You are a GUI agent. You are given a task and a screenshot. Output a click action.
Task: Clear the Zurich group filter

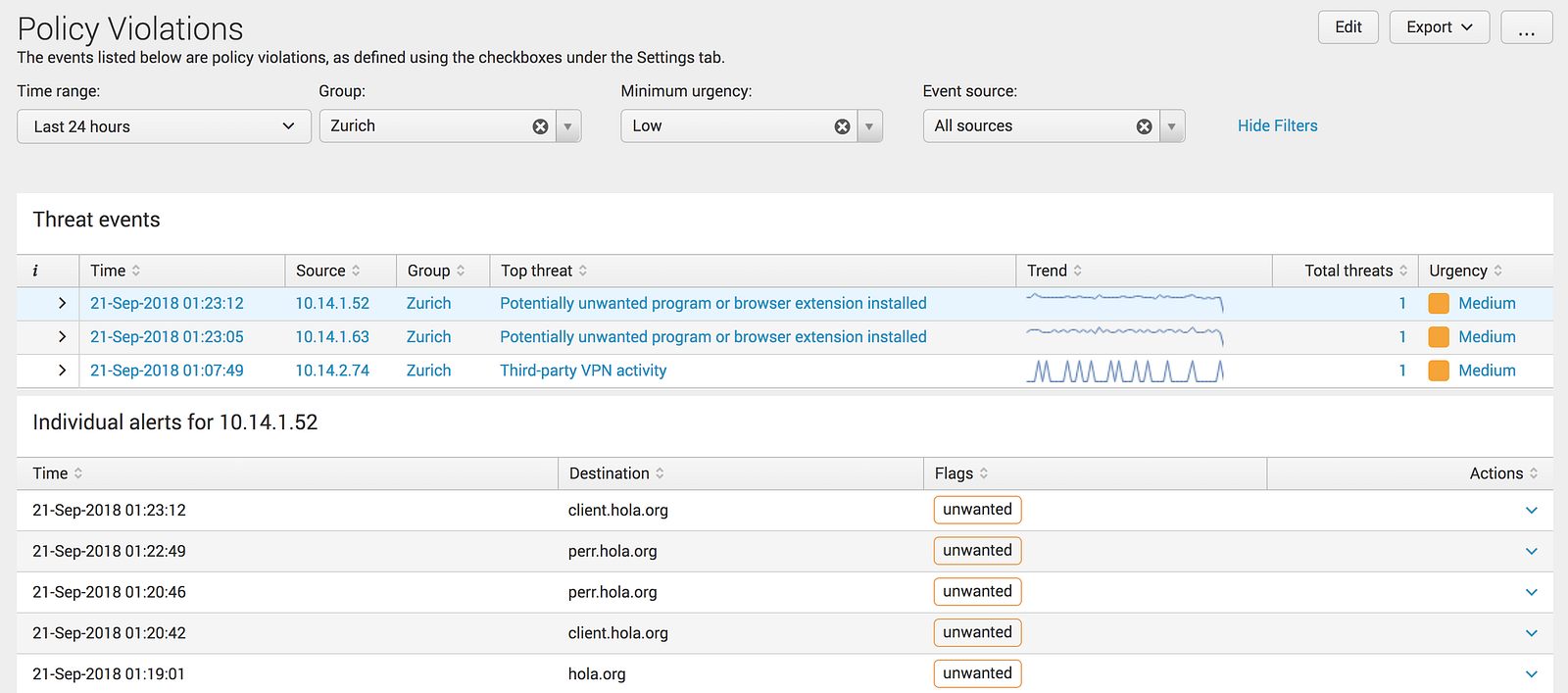pos(540,126)
